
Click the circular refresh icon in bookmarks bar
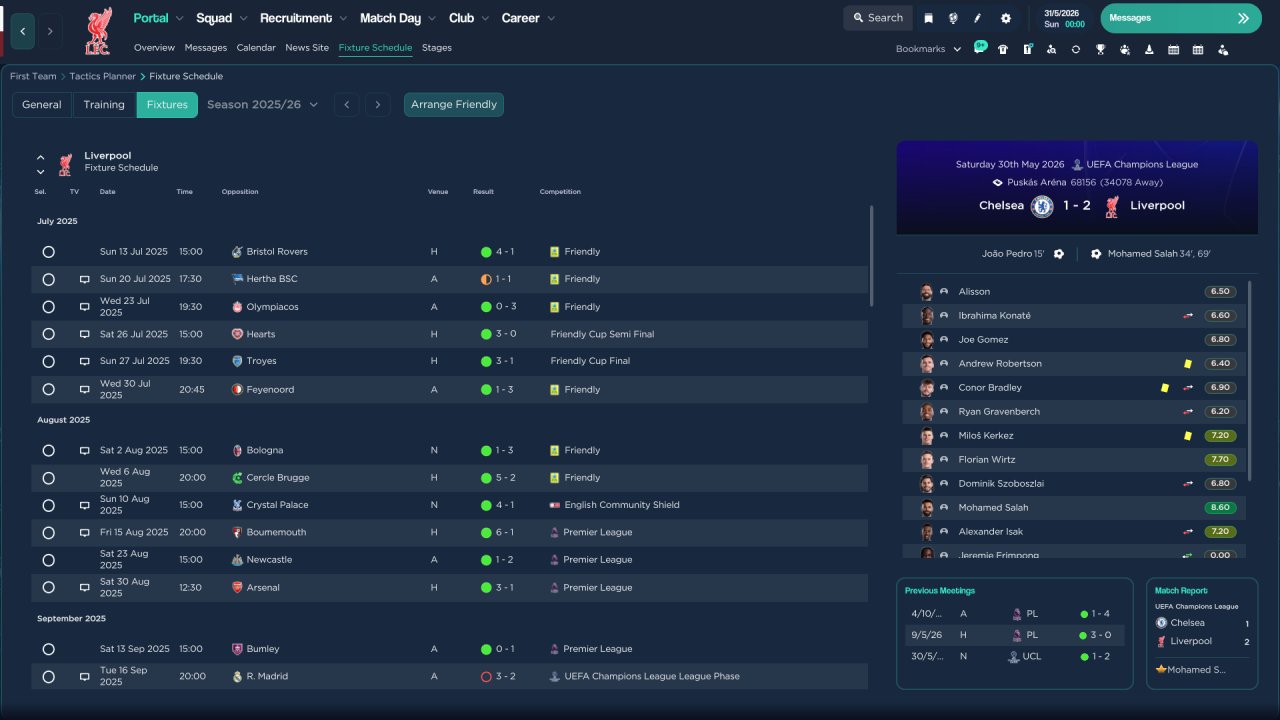tap(1076, 49)
